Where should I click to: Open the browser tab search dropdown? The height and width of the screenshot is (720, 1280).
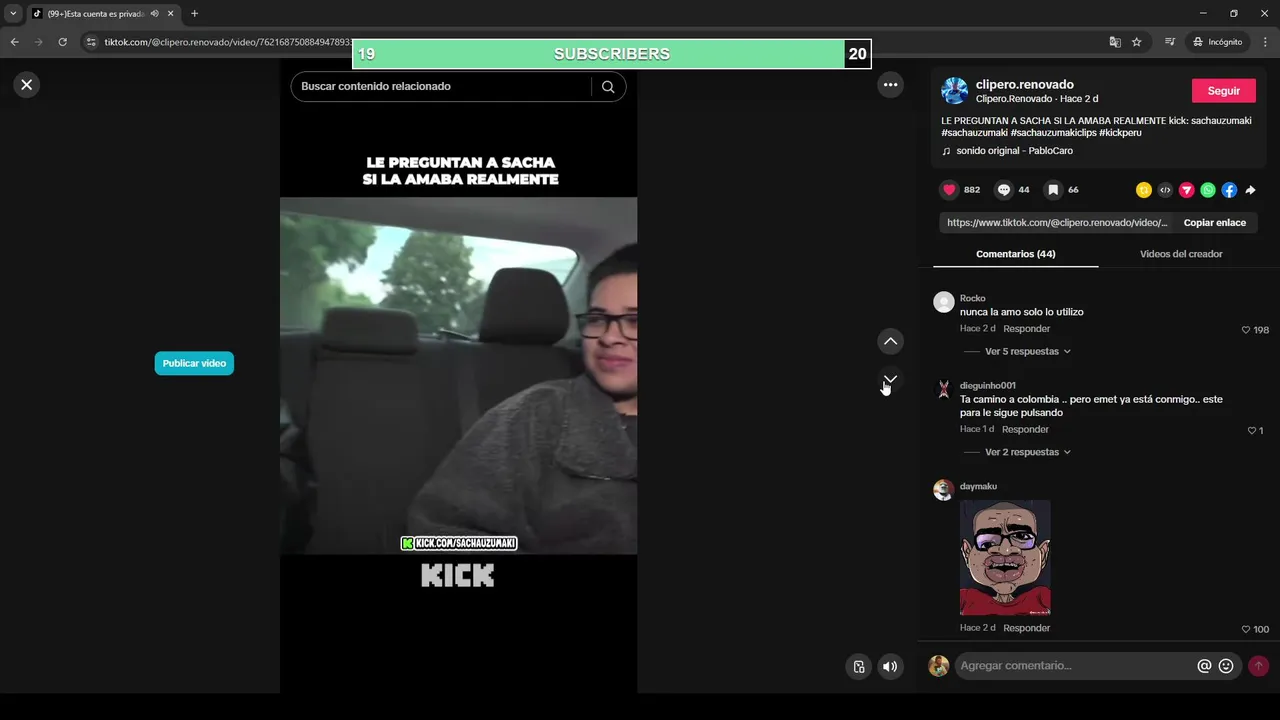coord(13,14)
